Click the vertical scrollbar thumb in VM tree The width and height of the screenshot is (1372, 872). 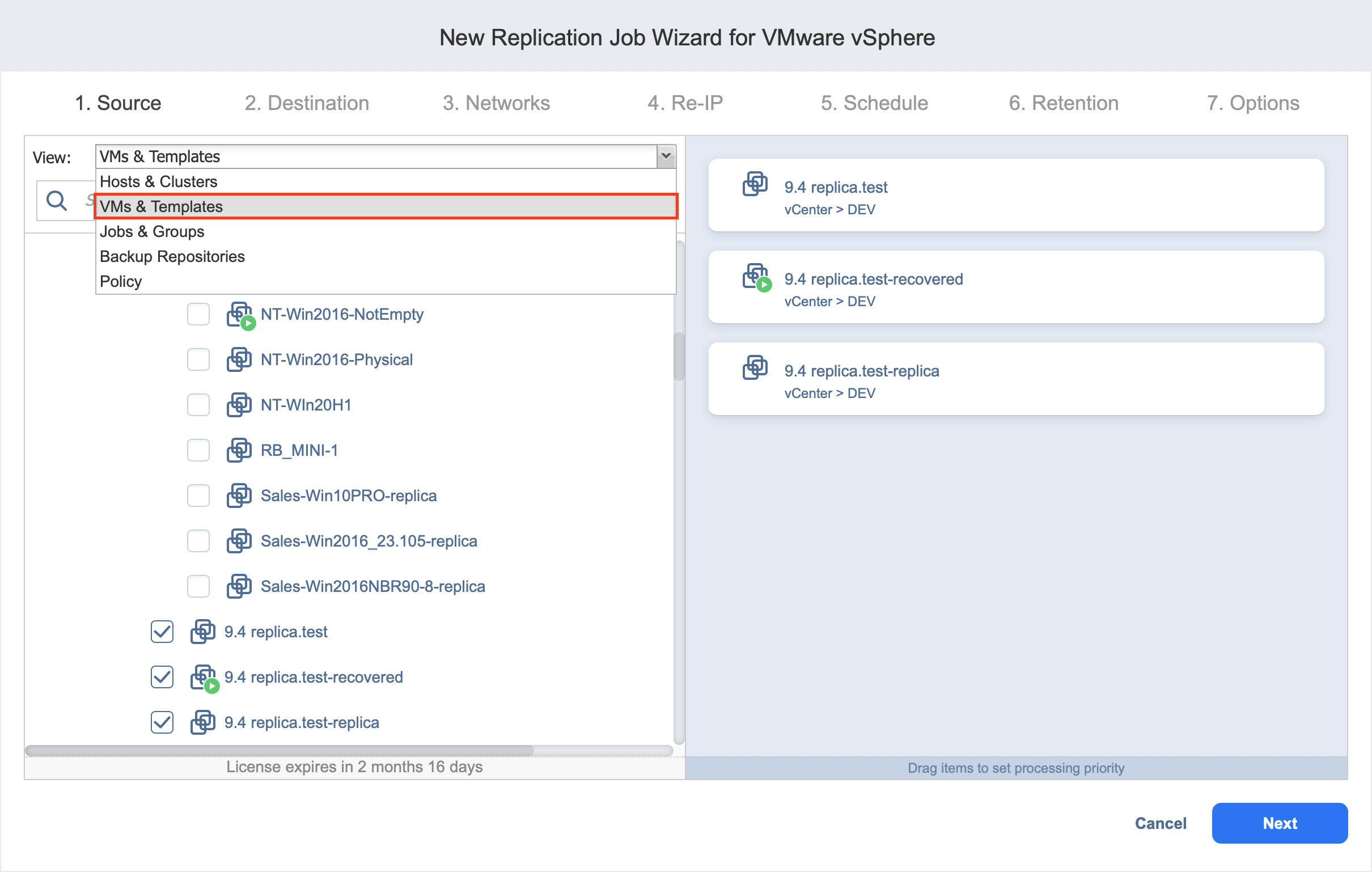coord(679,357)
